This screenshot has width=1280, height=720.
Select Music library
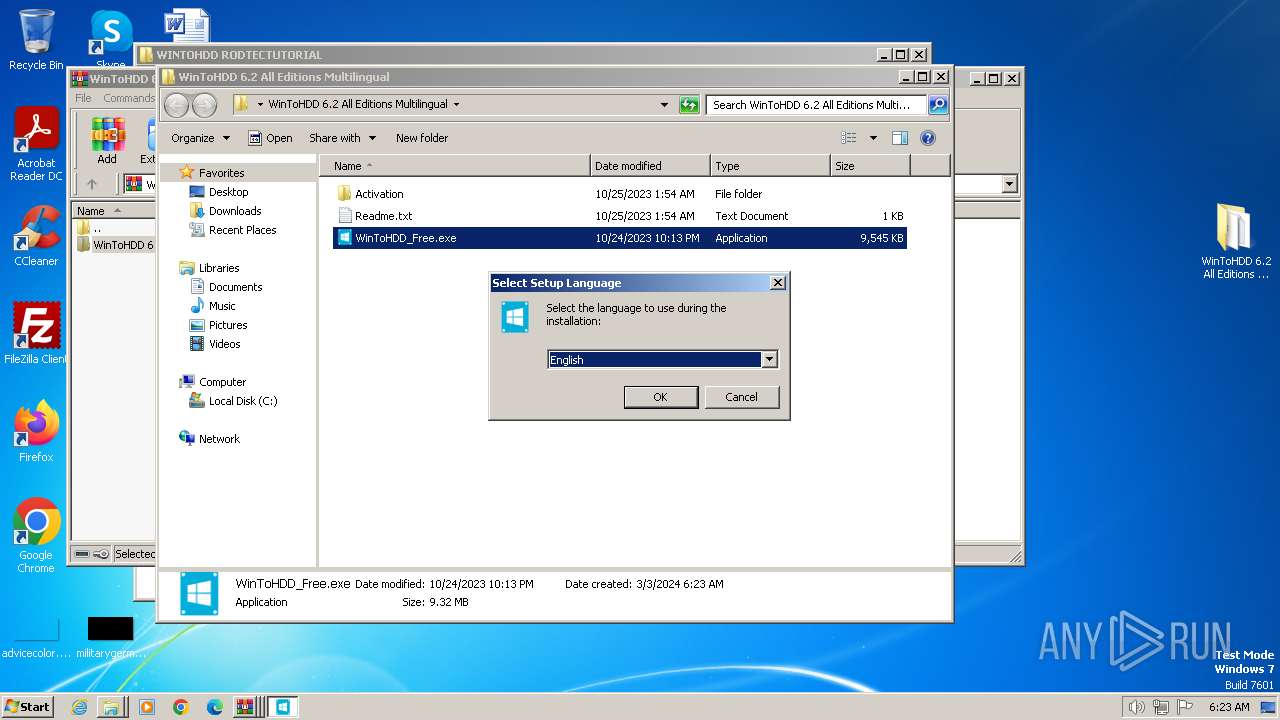pos(222,306)
